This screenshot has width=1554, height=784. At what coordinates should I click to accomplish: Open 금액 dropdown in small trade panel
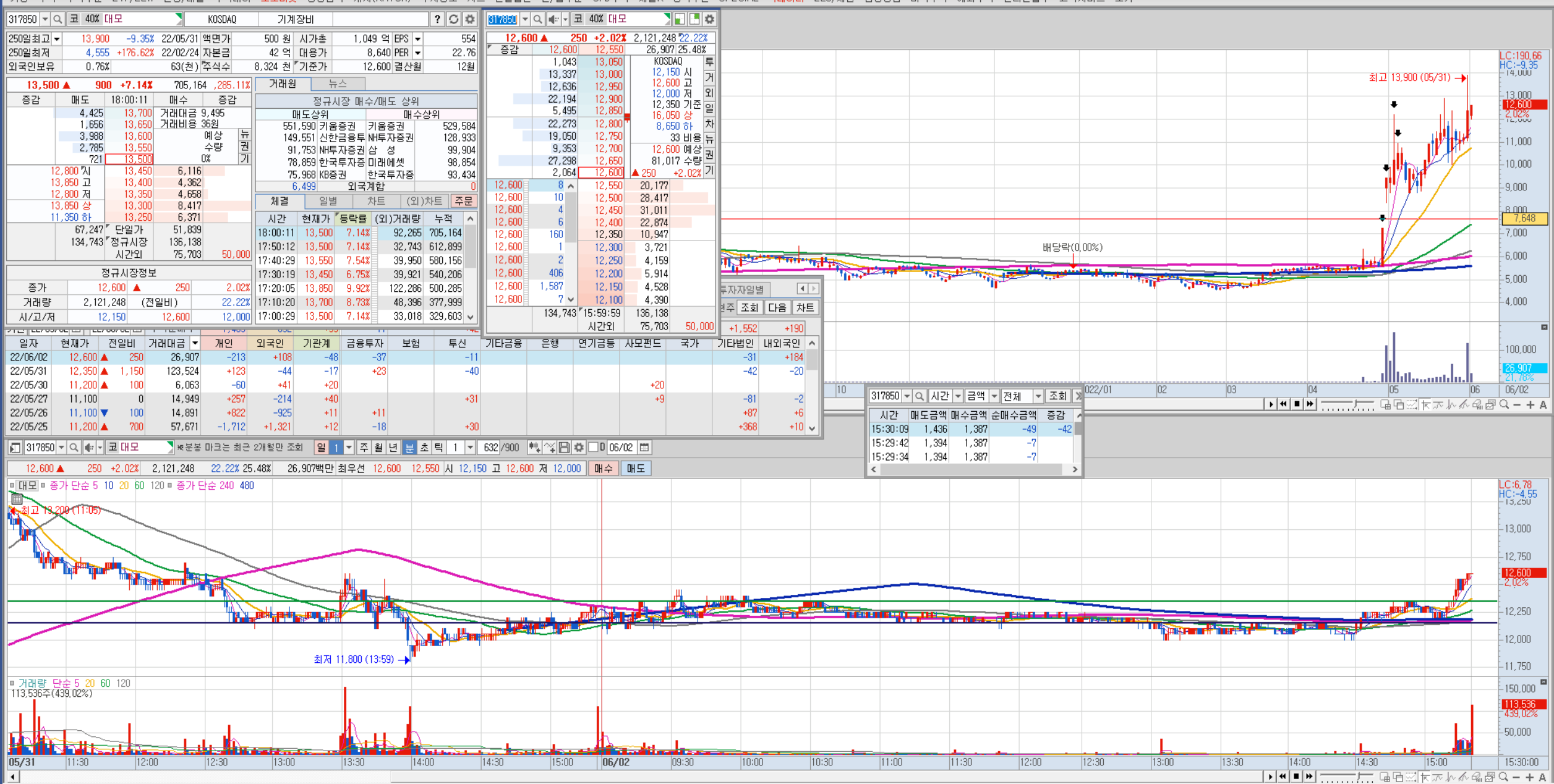pos(994,396)
